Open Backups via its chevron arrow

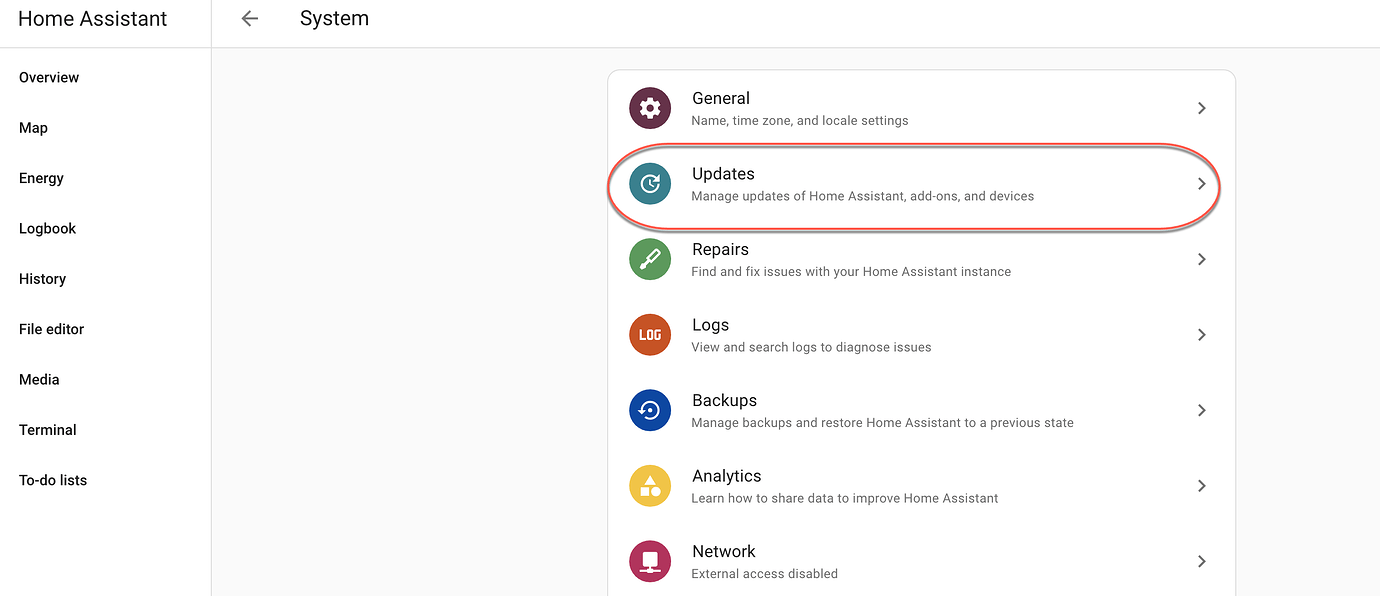pyautogui.click(x=1201, y=410)
